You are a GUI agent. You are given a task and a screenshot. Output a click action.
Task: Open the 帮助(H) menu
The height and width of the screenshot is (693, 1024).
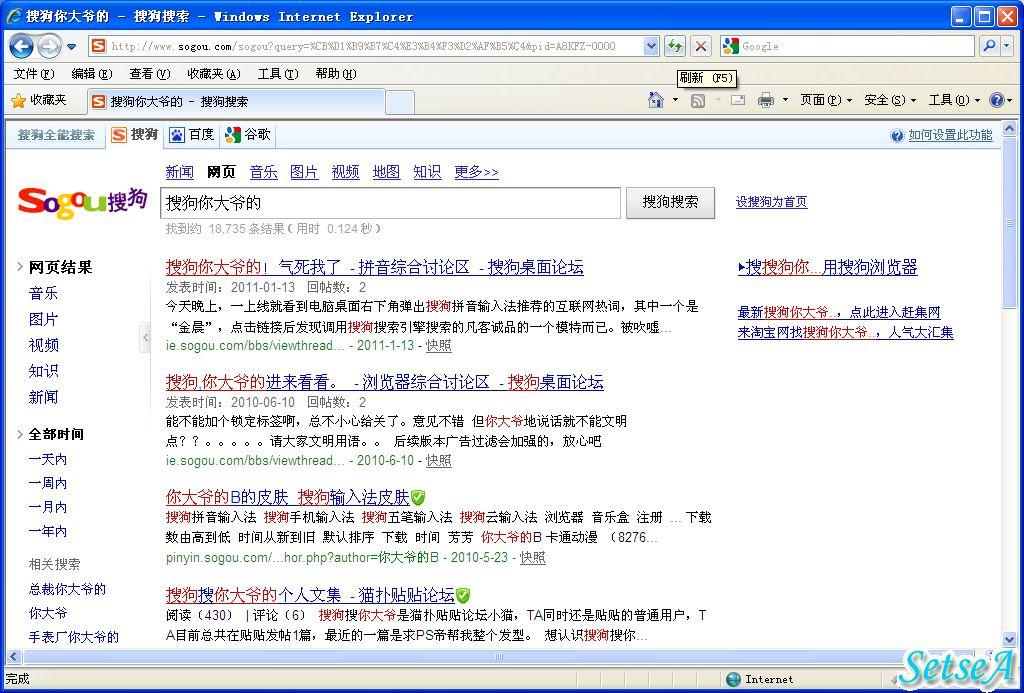click(x=336, y=74)
